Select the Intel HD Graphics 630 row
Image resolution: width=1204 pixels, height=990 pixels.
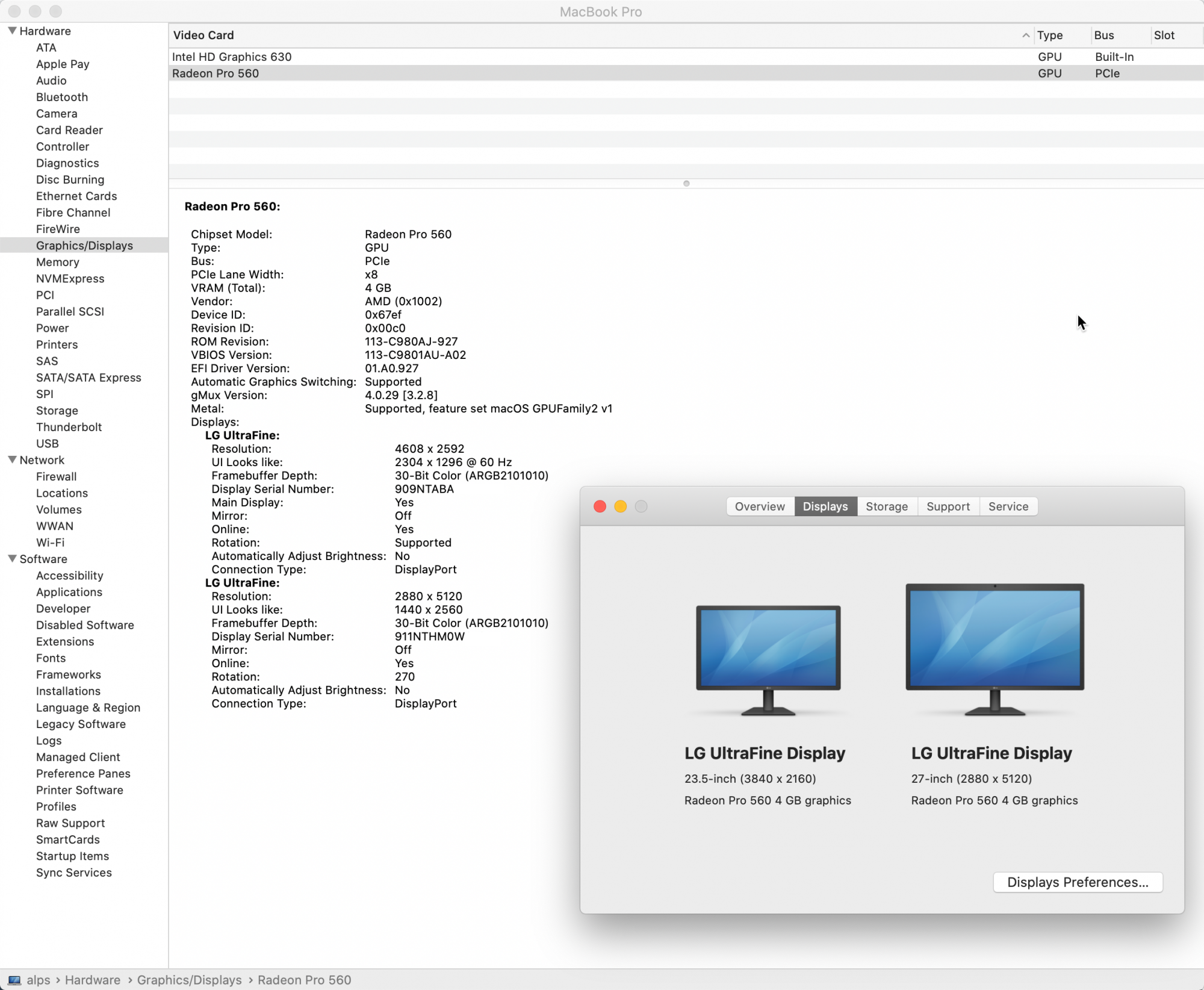pyautogui.click(x=686, y=57)
